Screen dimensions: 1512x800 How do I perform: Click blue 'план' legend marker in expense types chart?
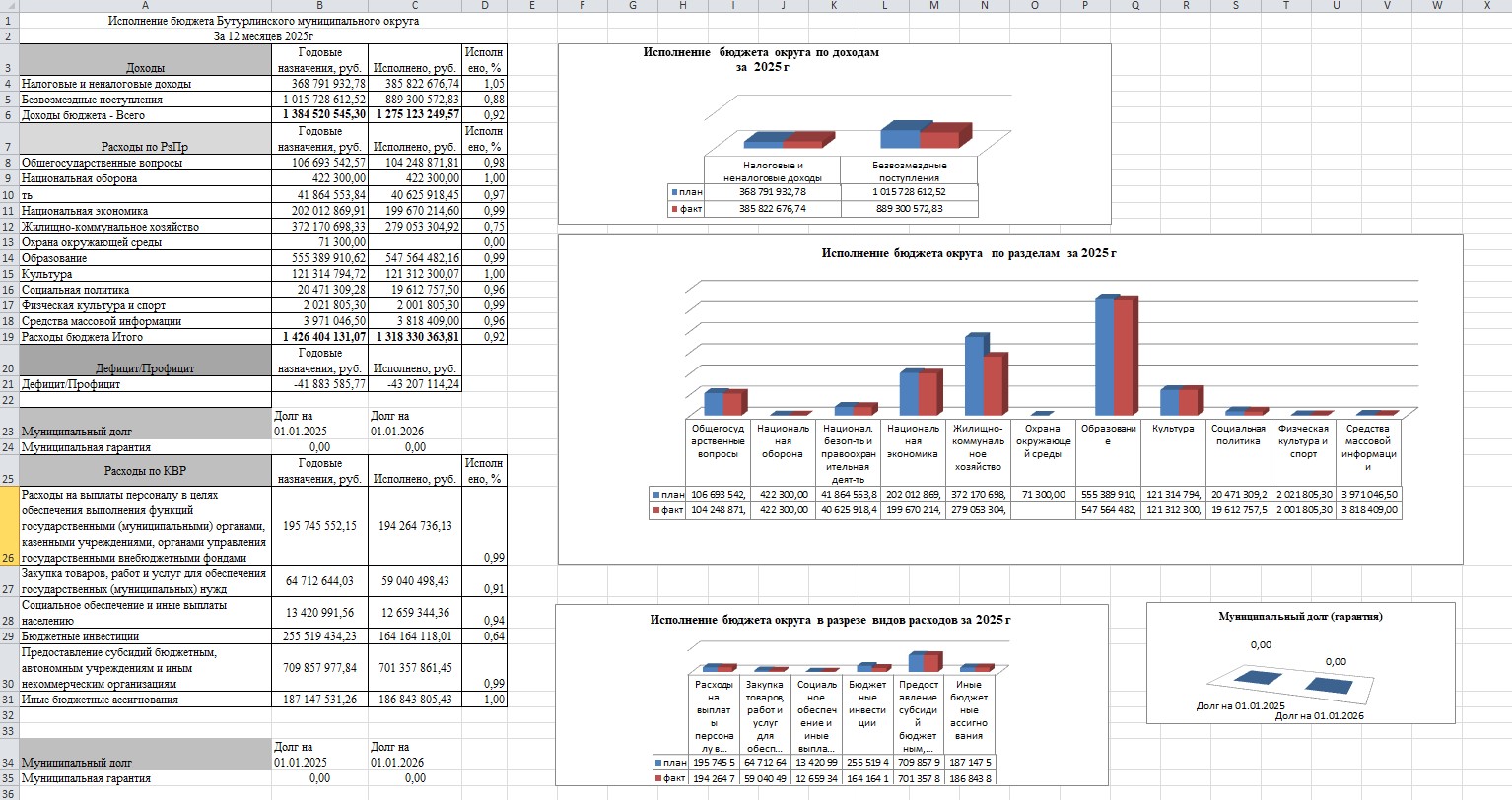[658, 763]
